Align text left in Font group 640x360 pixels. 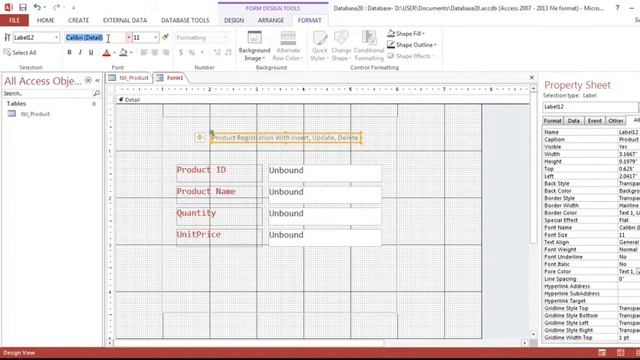(x=144, y=52)
